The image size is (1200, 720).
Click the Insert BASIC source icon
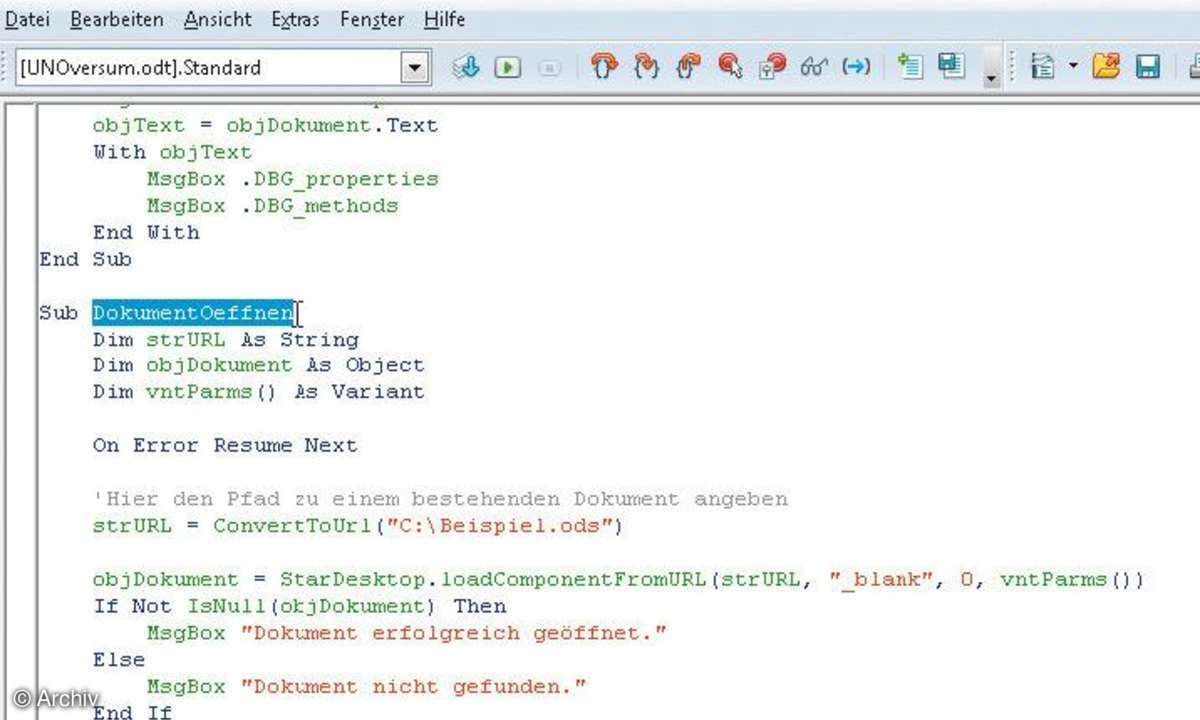910,67
